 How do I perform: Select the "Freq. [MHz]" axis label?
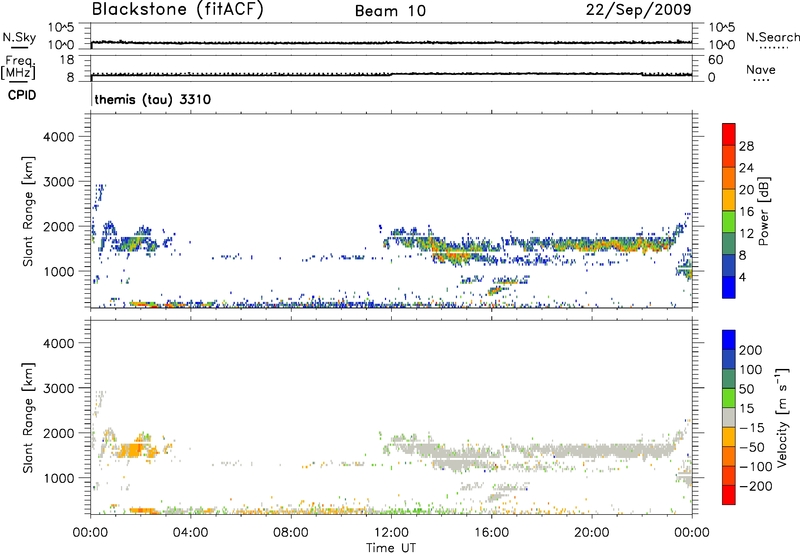pyautogui.click(x=18, y=67)
